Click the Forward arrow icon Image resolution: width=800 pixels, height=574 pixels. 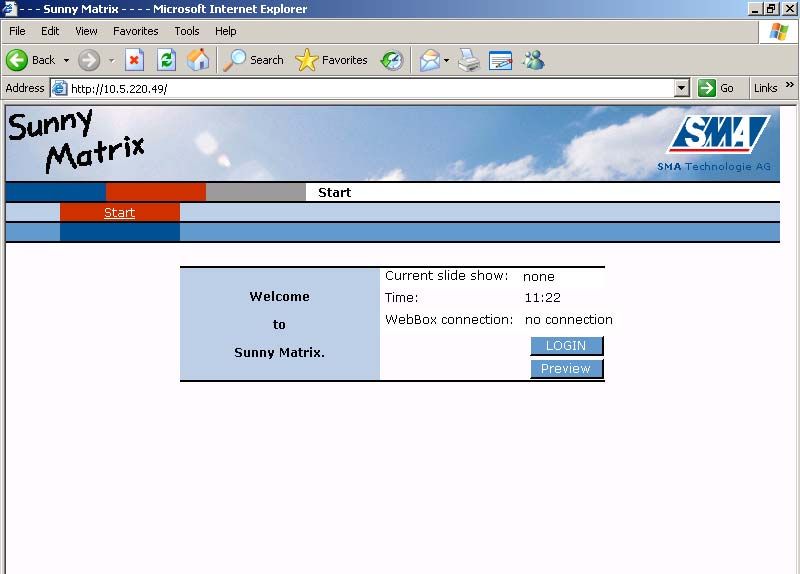point(89,60)
